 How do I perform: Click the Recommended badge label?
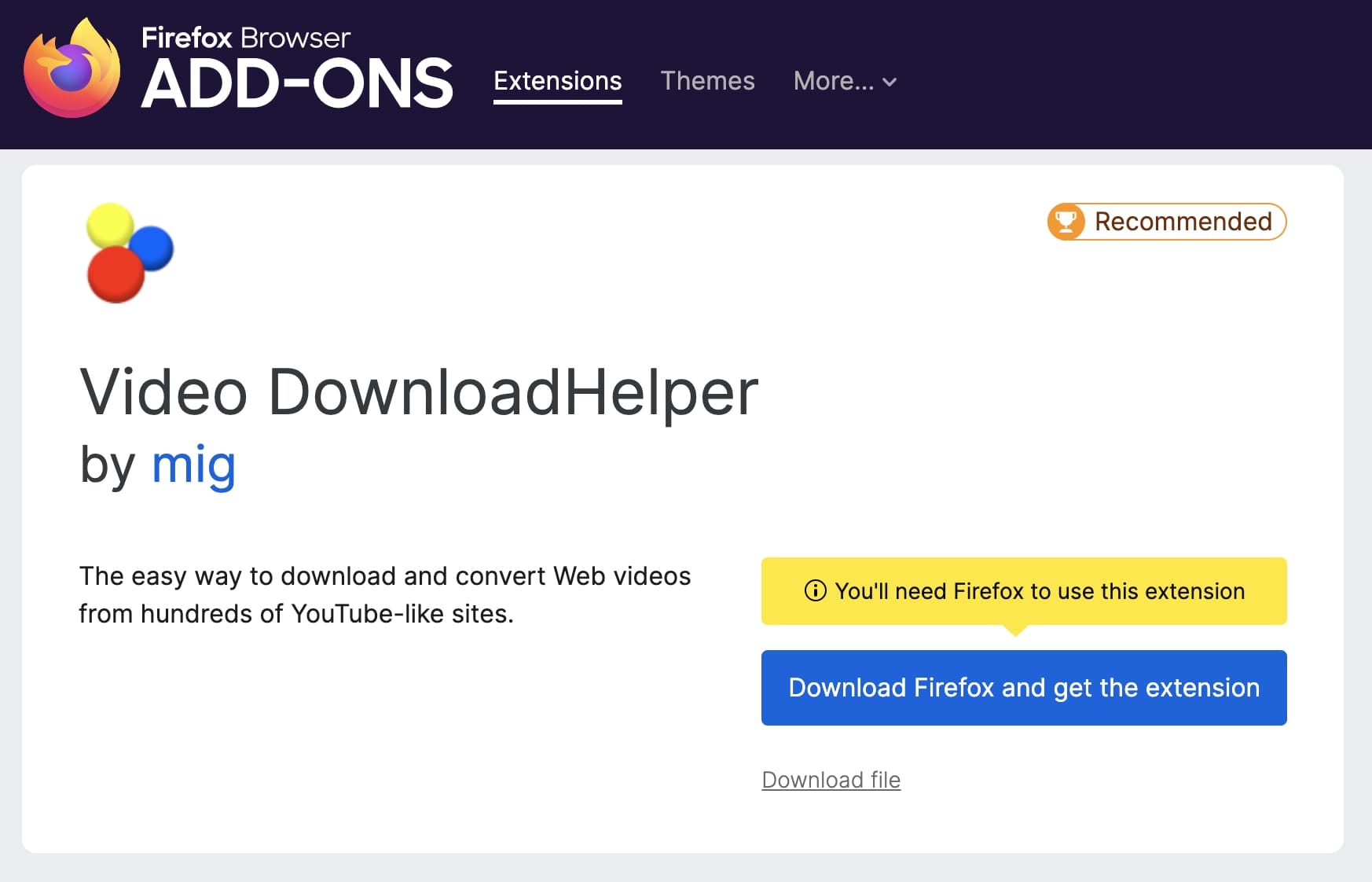[1183, 222]
